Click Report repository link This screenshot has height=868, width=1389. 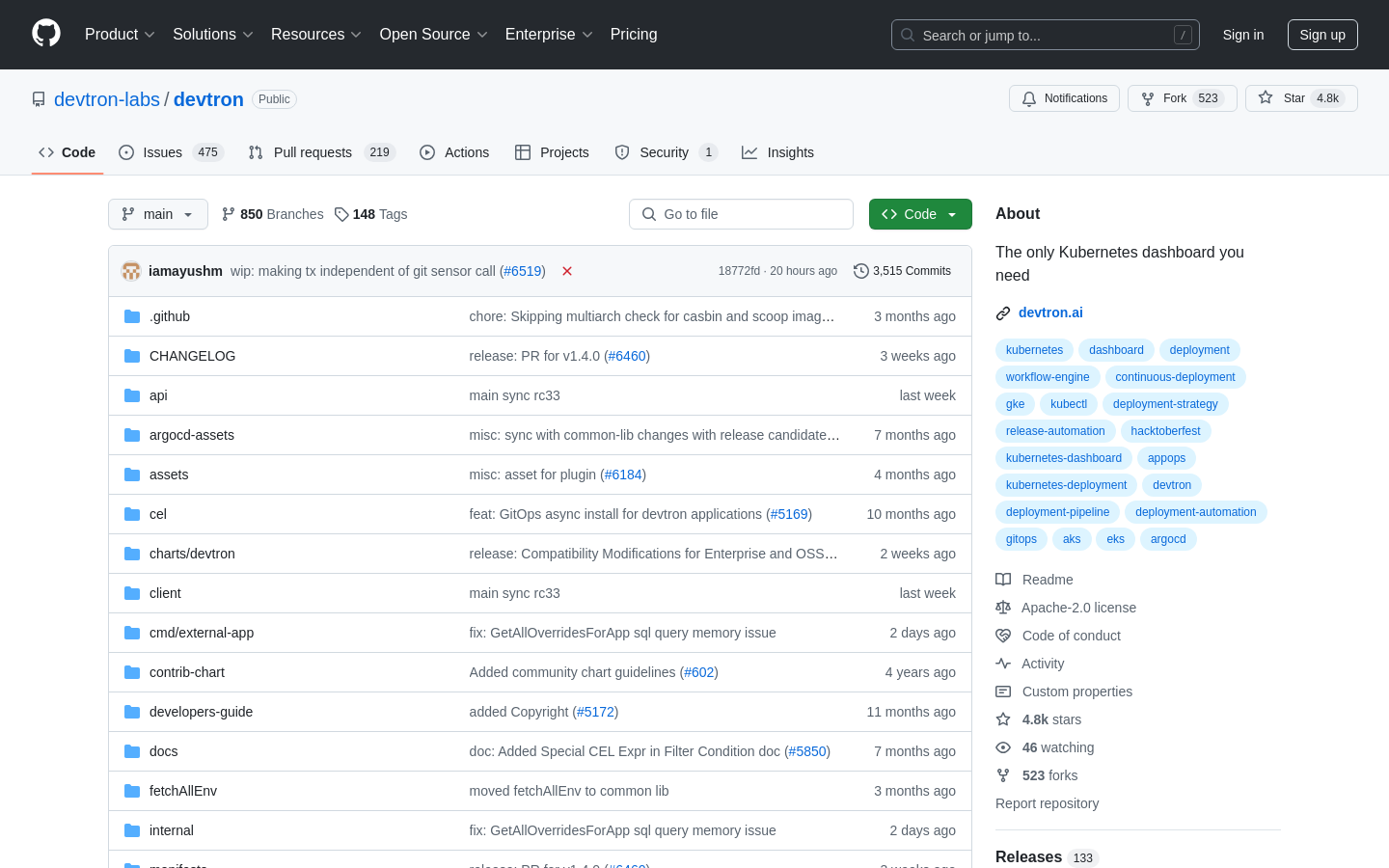(x=1047, y=803)
